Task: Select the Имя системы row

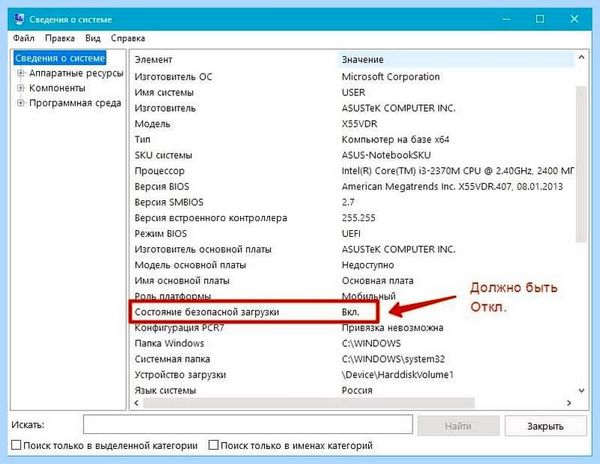Action: [x=354, y=93]
